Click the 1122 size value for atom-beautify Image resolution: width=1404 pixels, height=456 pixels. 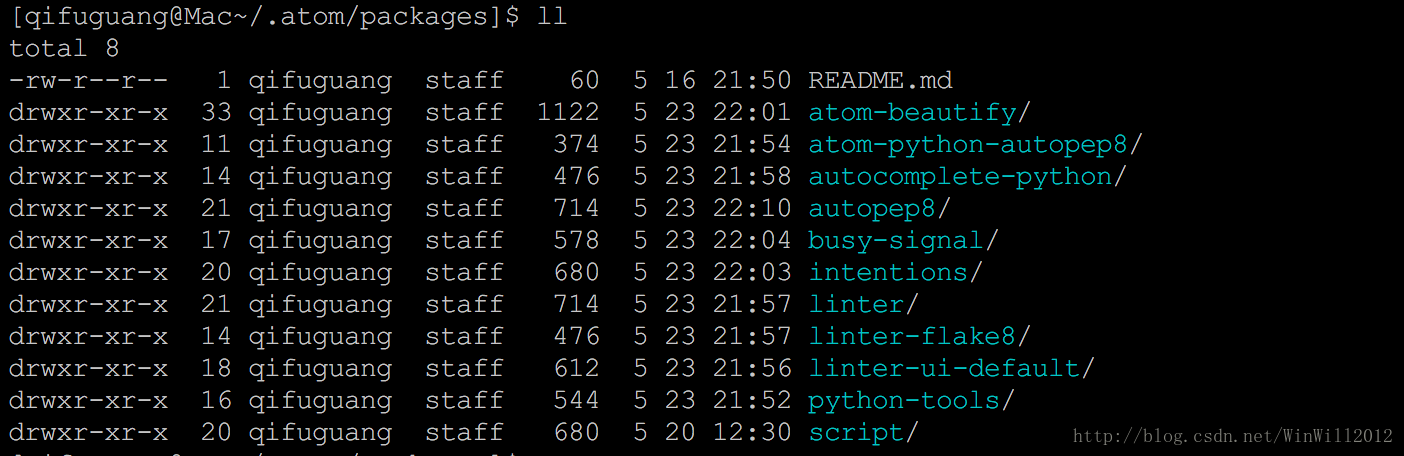(x=568, y=112)
